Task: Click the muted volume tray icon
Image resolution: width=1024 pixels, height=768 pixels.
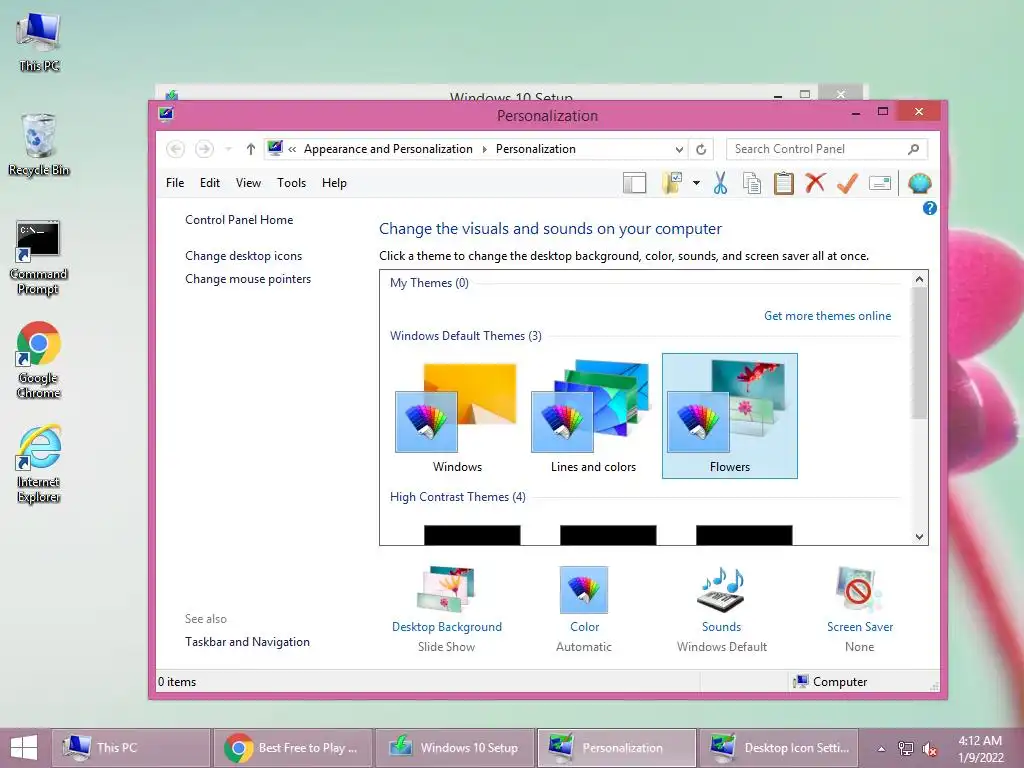Action: (x=929, y=748)
